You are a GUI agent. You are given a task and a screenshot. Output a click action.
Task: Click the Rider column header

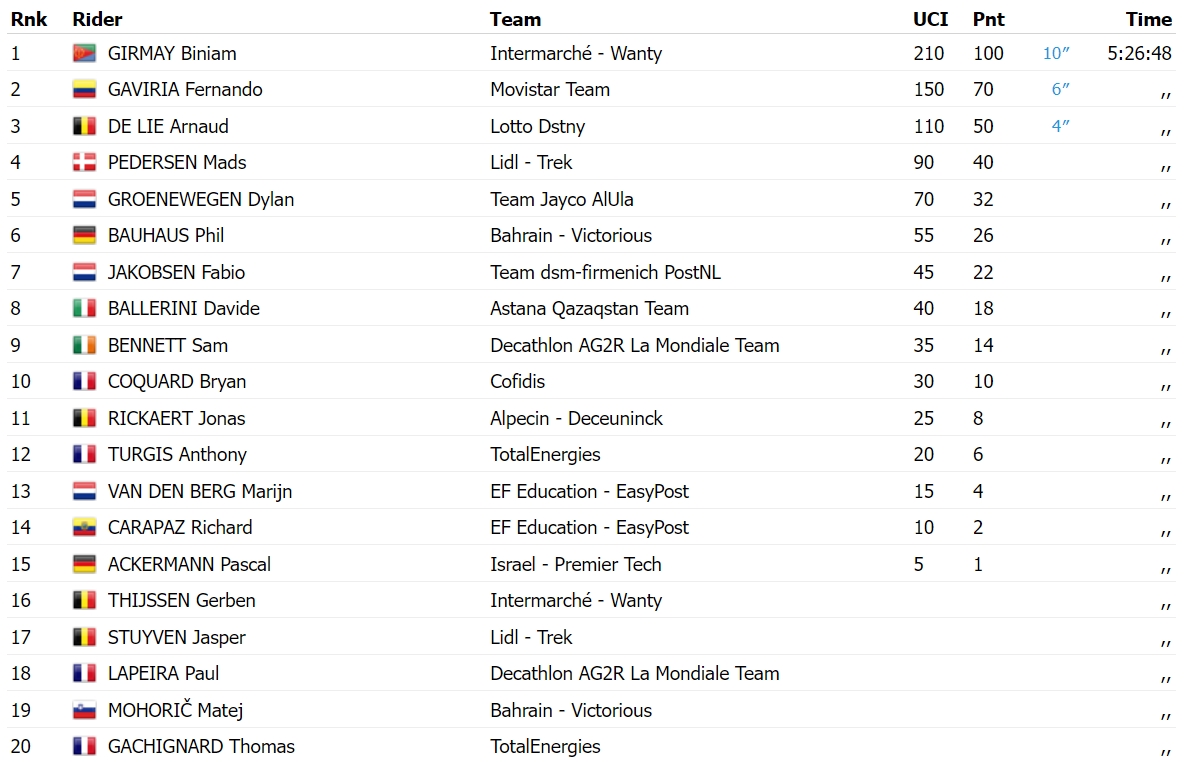click(97, 19)
